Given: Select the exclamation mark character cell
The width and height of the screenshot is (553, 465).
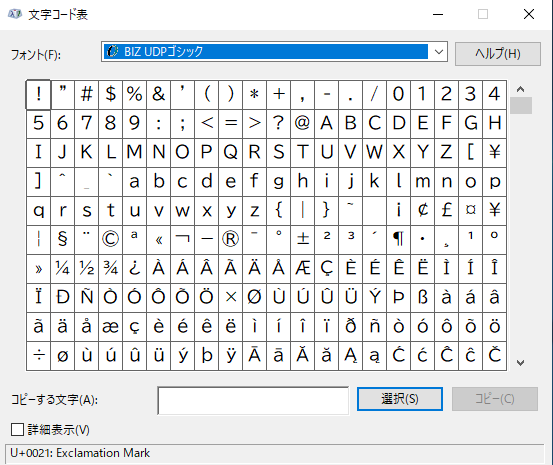Looking at the screenshot, I should click(x=38, y=95).
